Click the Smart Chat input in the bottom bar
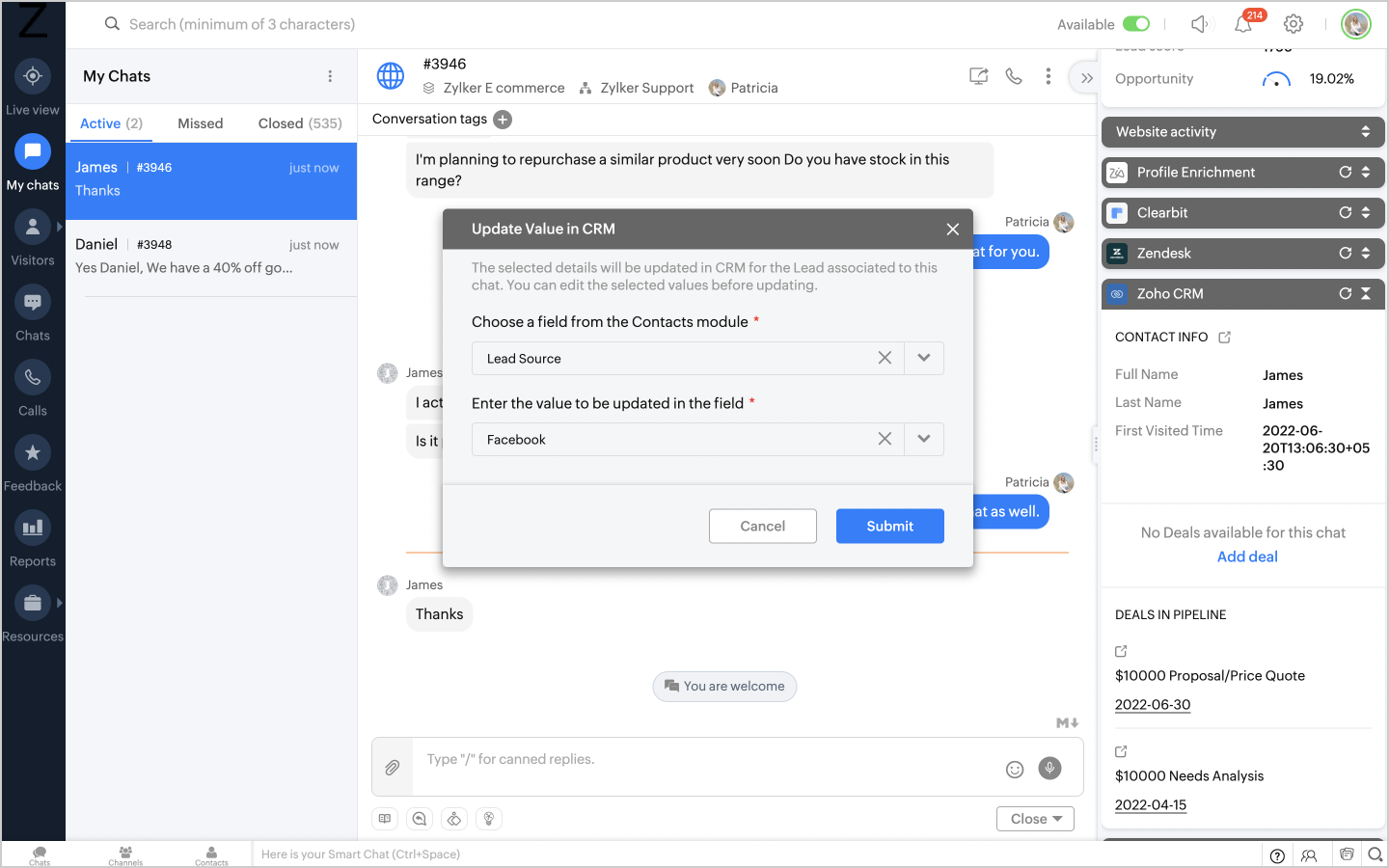Screen dimensions: 1389x868 coord(756,854)
